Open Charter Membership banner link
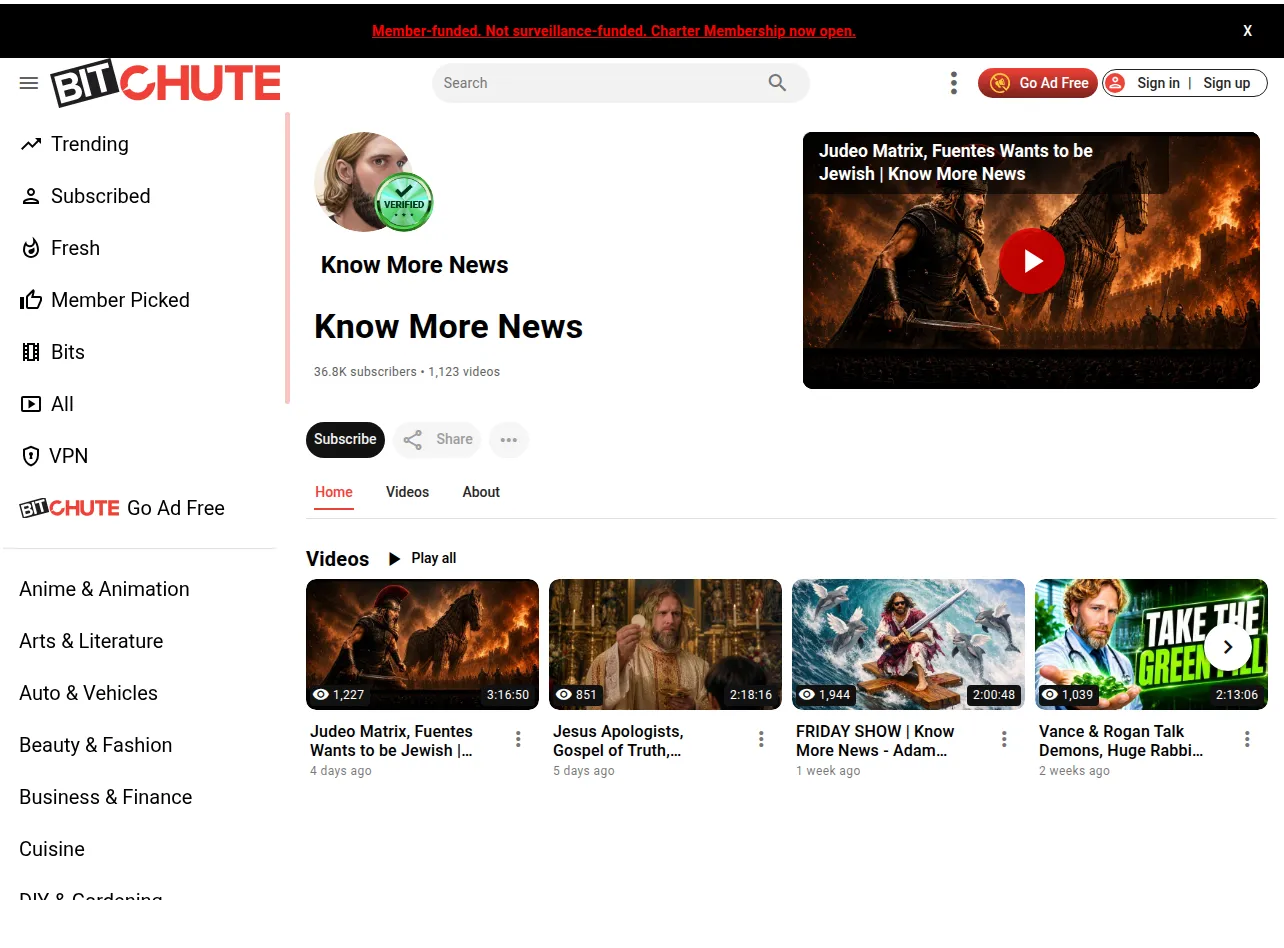This screenshot has height=948, width=1284. tap(614, 31)
